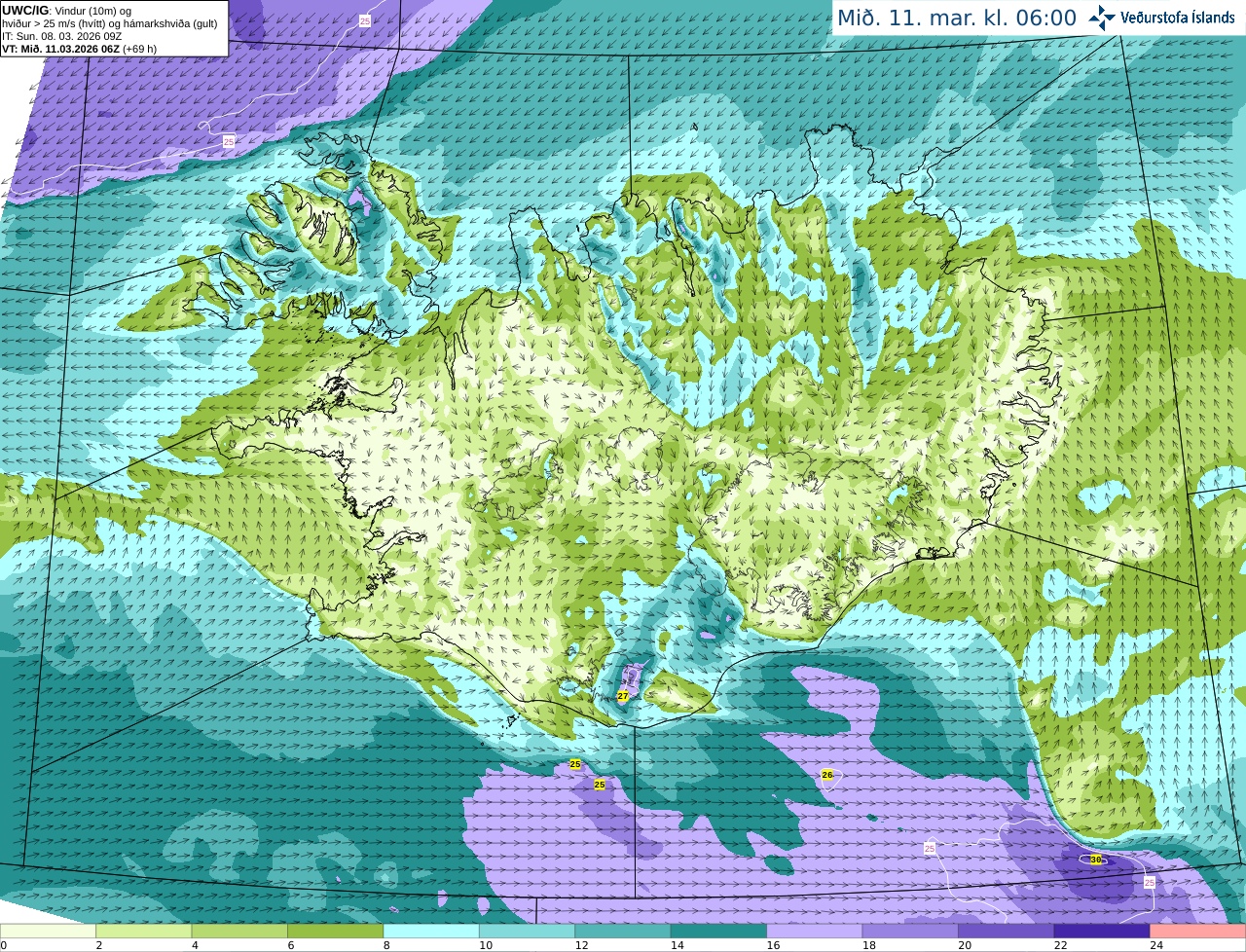
Task: Click the legend value 14
Action: pyautogui.click(x=678, y=945)
